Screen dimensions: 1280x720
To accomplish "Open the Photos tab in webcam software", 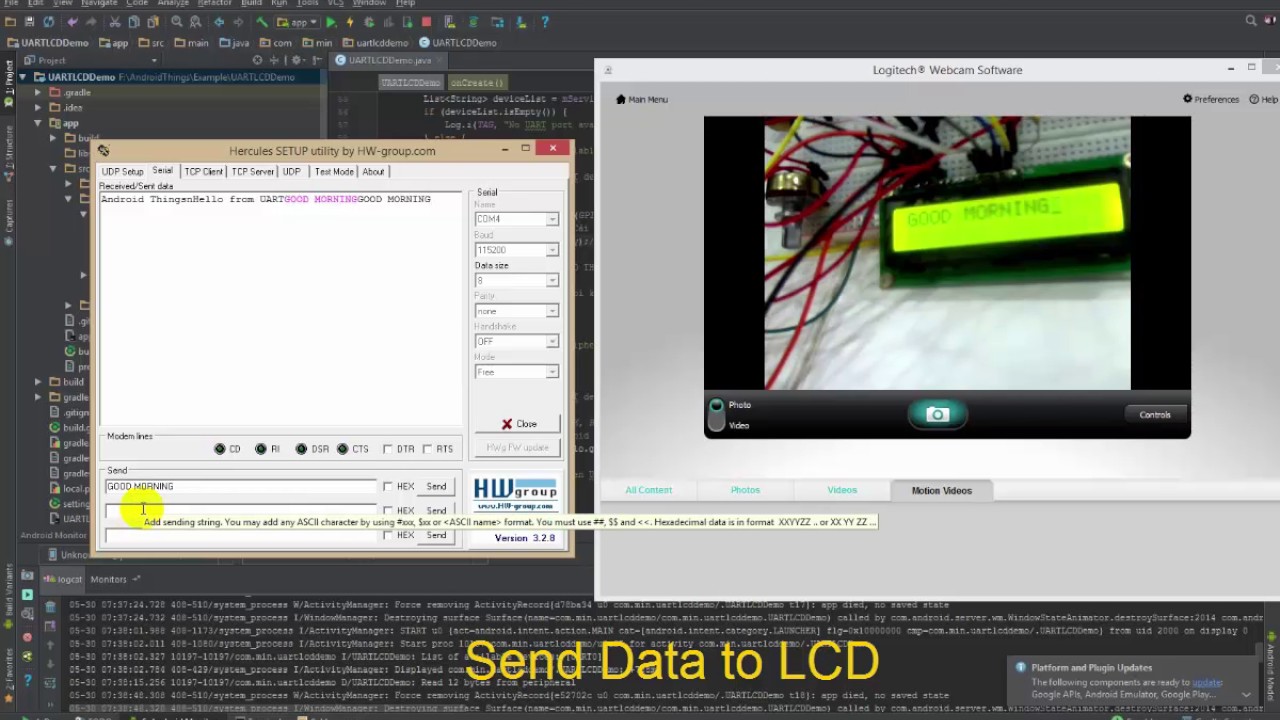I will 745,490.
